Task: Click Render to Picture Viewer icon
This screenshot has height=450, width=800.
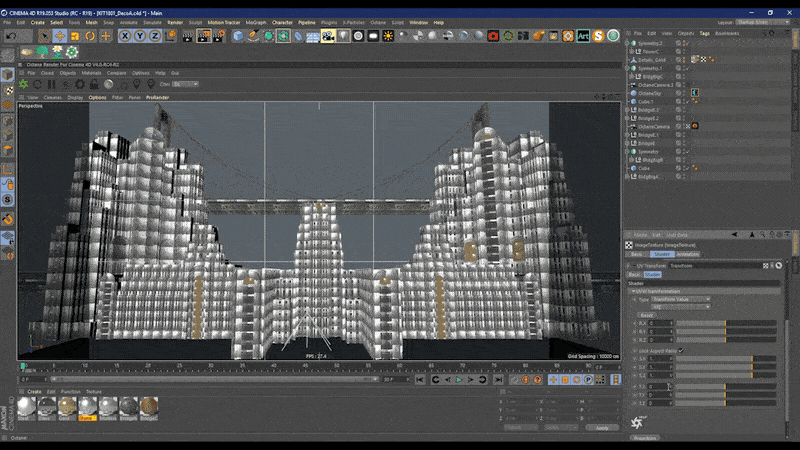Action: [204, 36]
